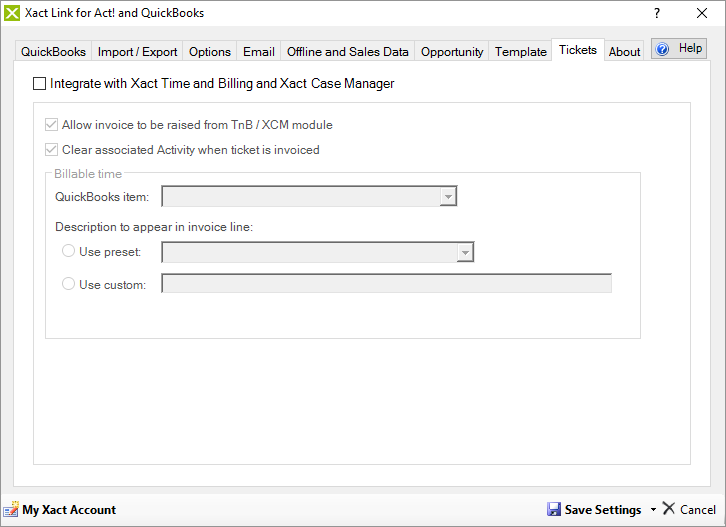
Task: Open the Template tab
Action: click(x=520, y=51)
